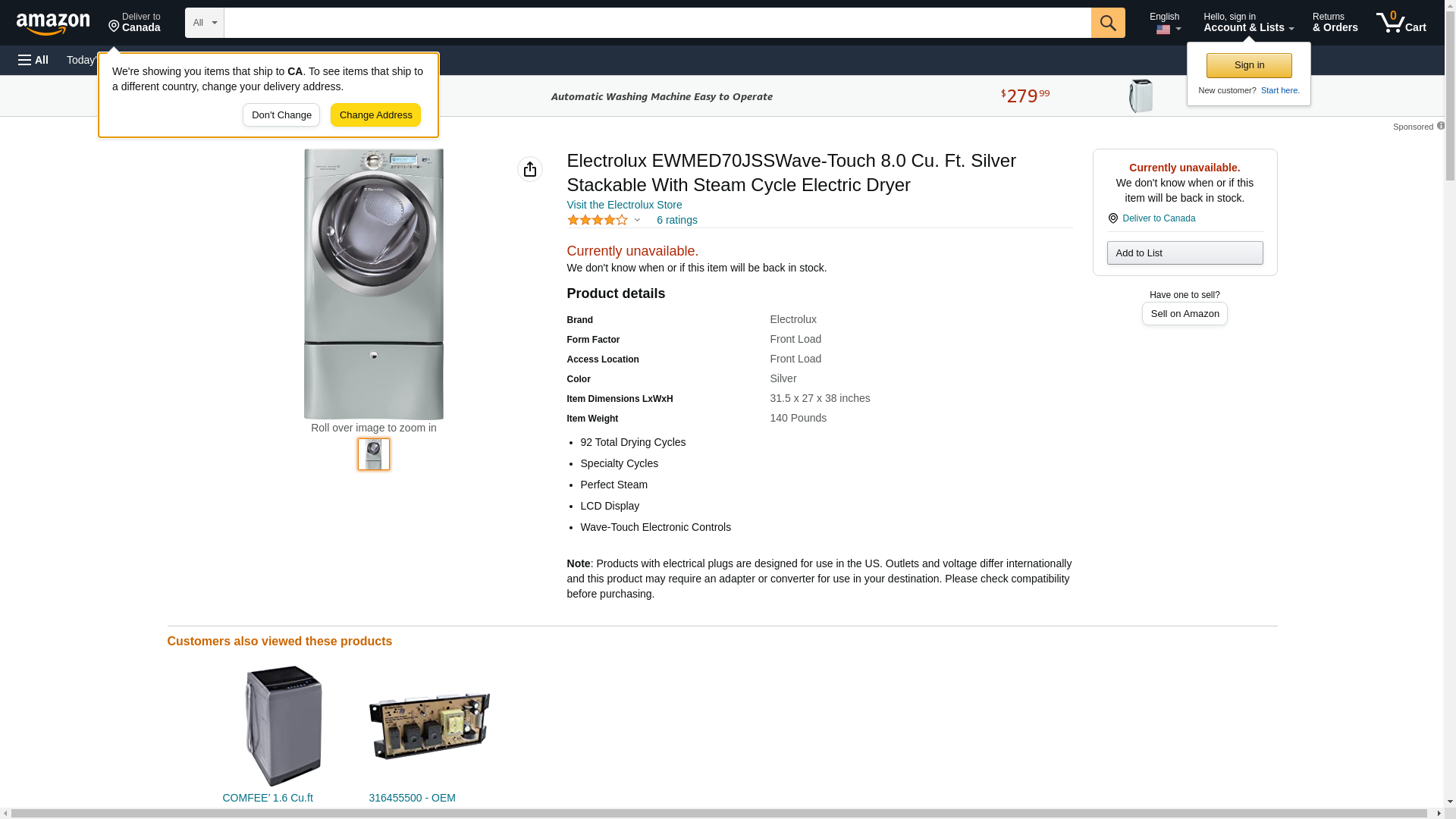Click the search magnifier button
Screen dimensions: 1456x819
[1108, 23]
